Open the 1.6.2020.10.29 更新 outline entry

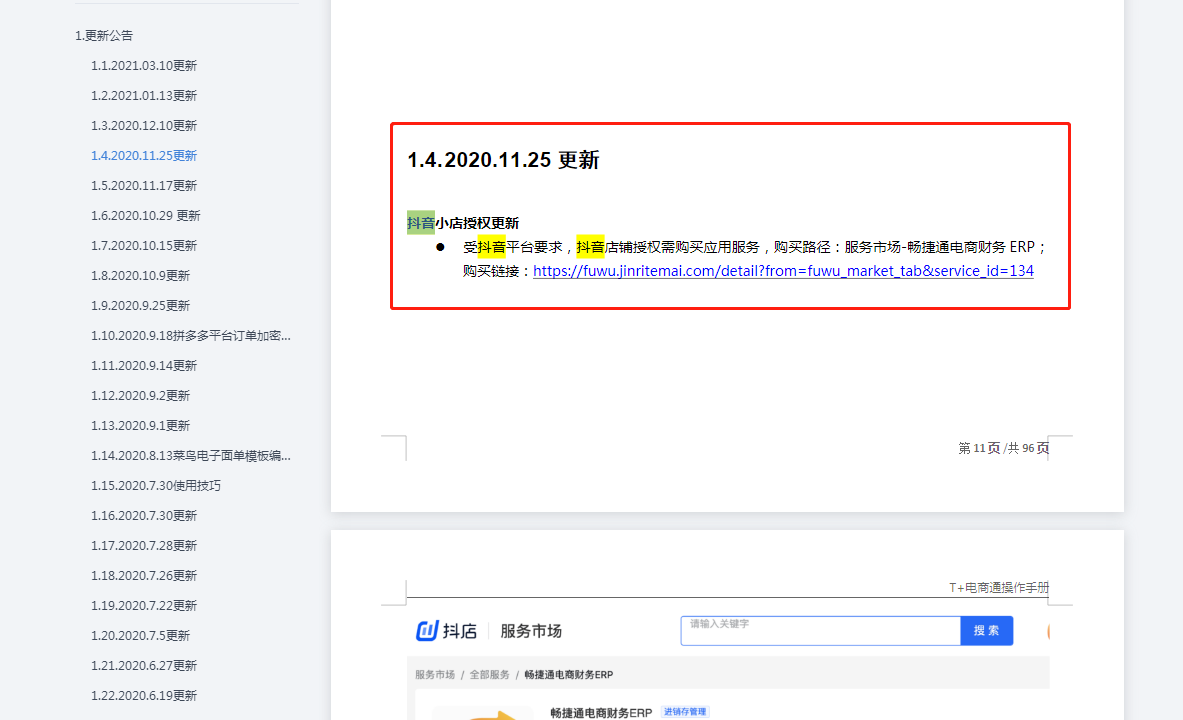point(146,216)
